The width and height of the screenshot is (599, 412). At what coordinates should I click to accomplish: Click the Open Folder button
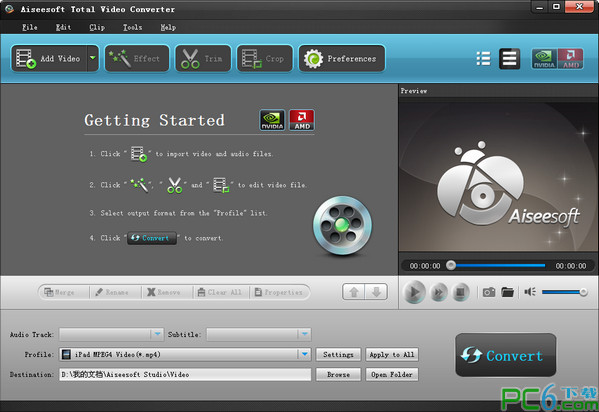pyautogui.click(x=392, y=375)
